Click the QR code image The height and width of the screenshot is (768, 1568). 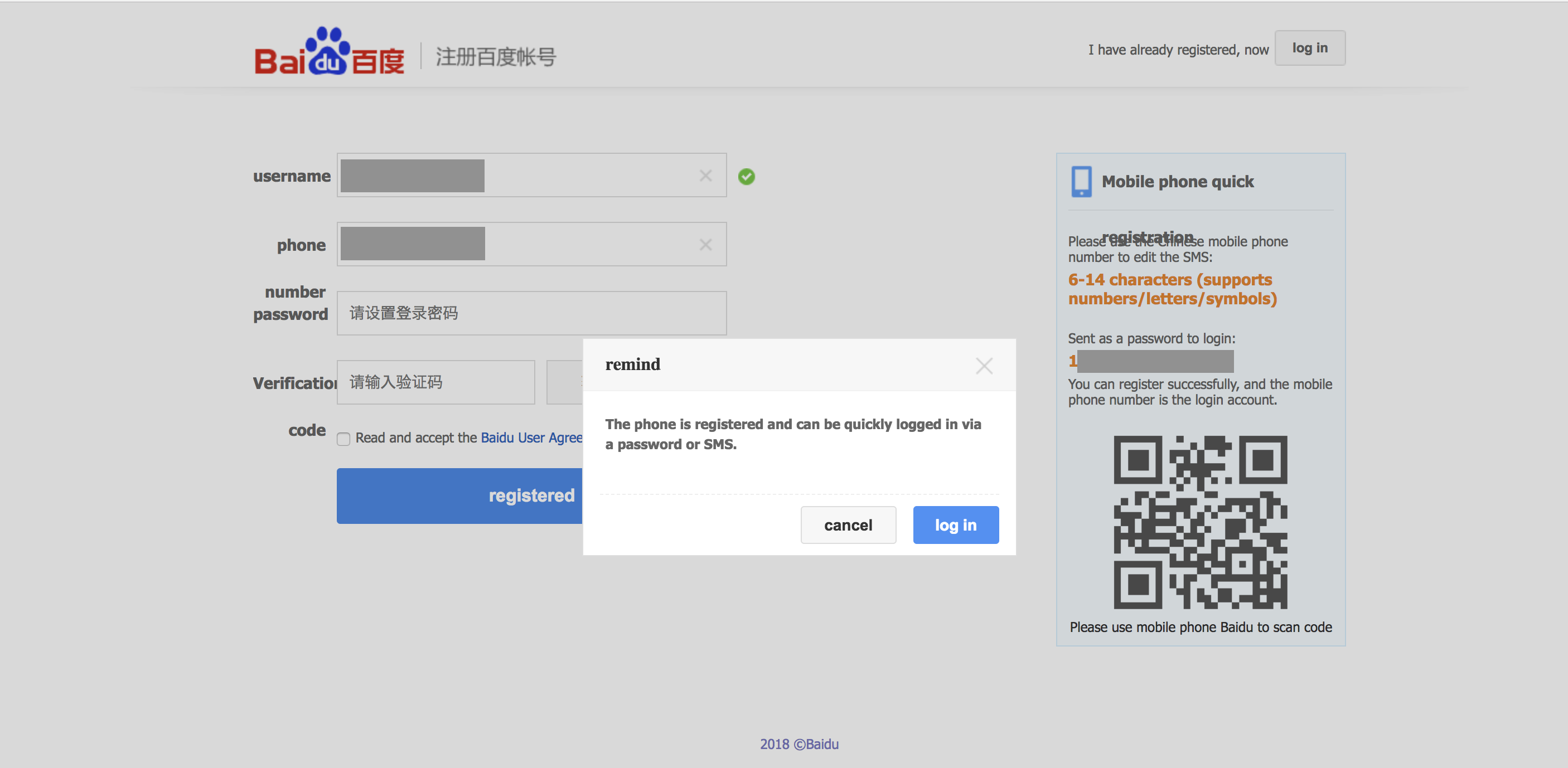pos(1200,522)
